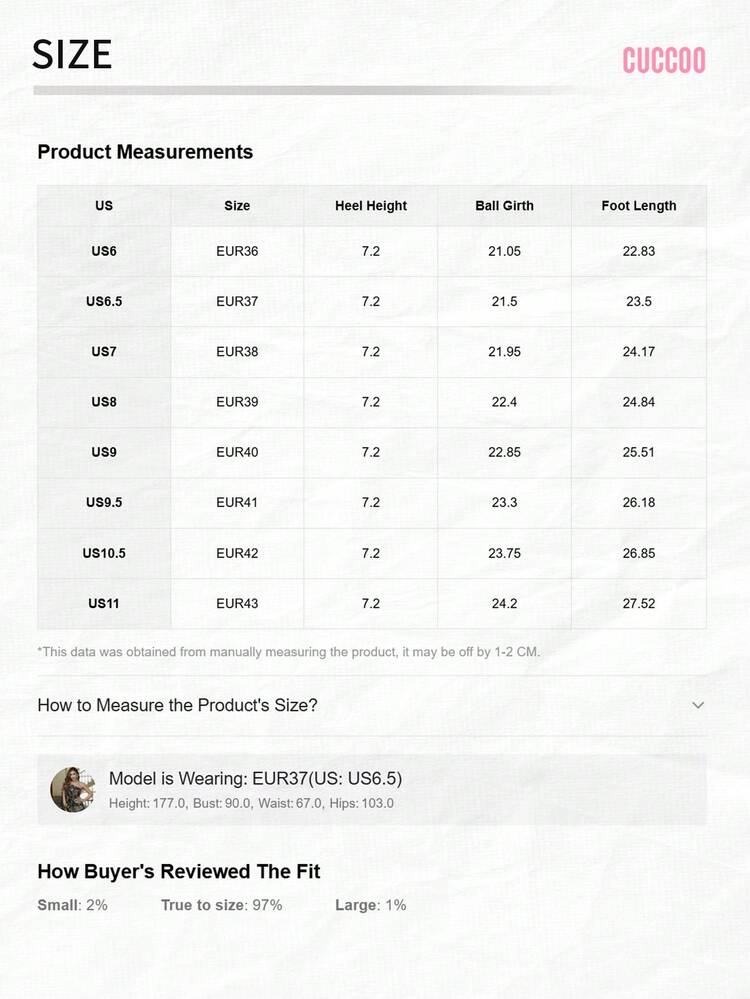The width and height of the screenshot is (750, 999).
Task: Open the model's photo thumbnail
Action: (72, 790)
